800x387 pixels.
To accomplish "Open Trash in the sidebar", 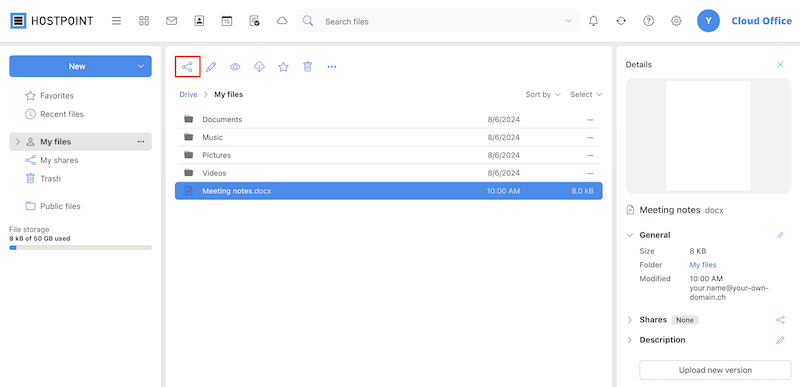I will point(51,178).
